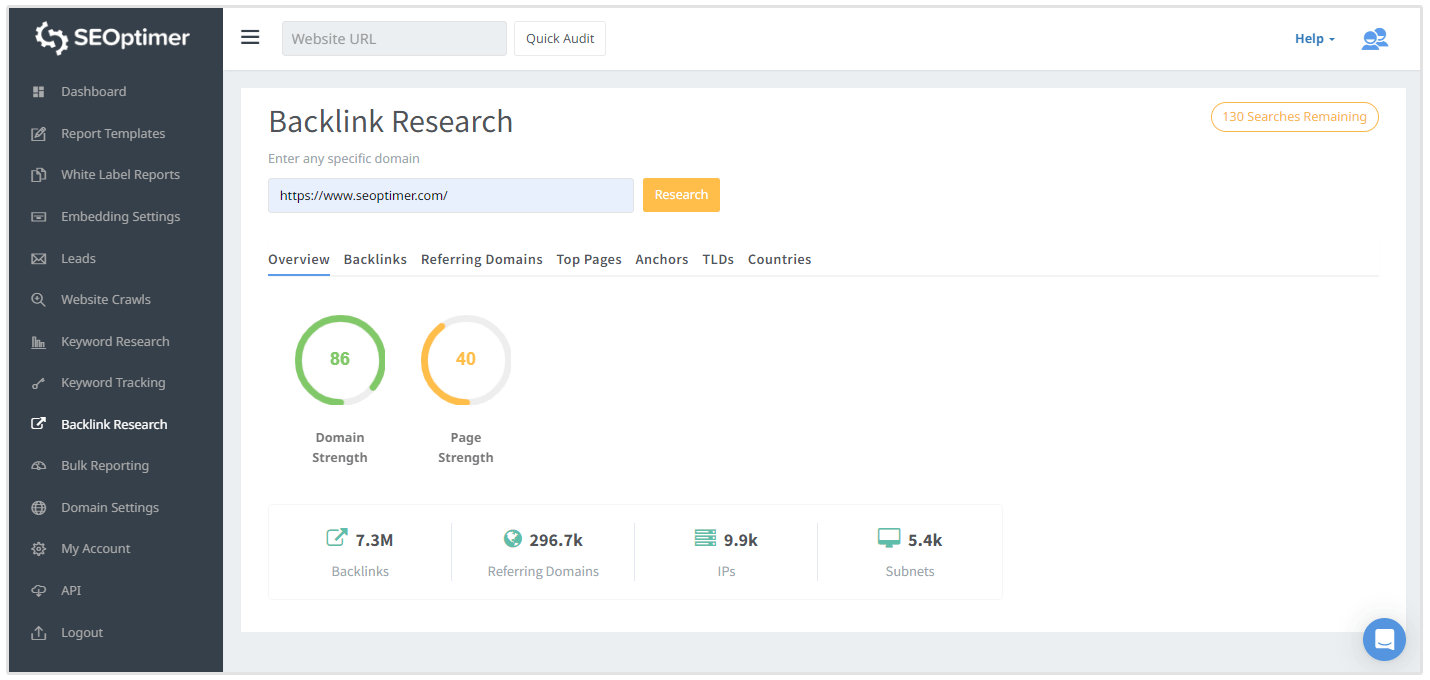This screenshot has width=1430, height=680.
Task: Select the Countries tab
Action: click(x=779, y=259)
